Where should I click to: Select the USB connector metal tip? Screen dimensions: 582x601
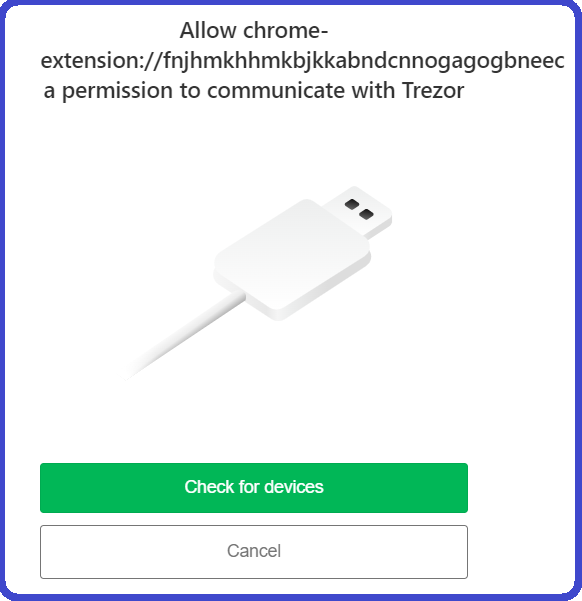pos(358,210)
